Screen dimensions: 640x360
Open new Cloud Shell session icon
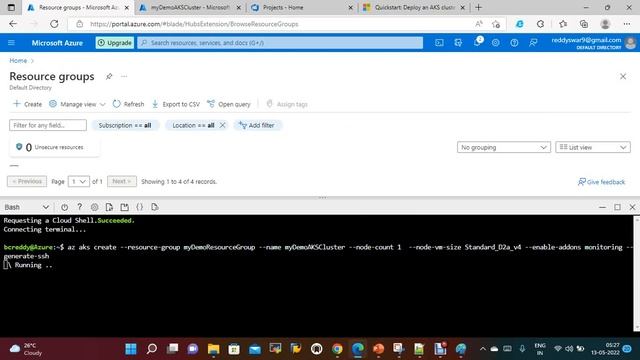click(124, 207)
